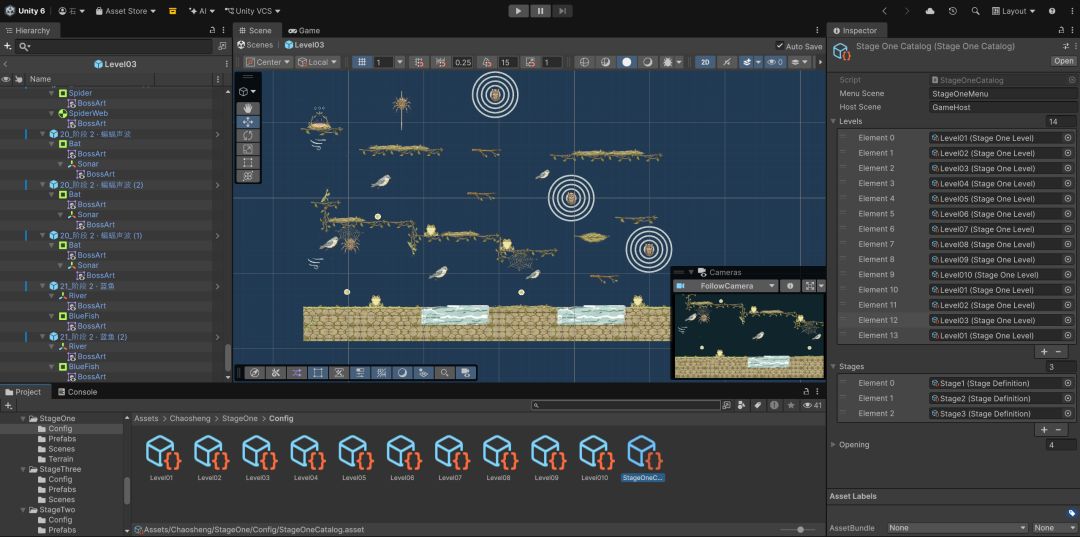The image size is (1080, 537).
Task: Add a new element to Levels list
Action: (x=1044, y=351)
